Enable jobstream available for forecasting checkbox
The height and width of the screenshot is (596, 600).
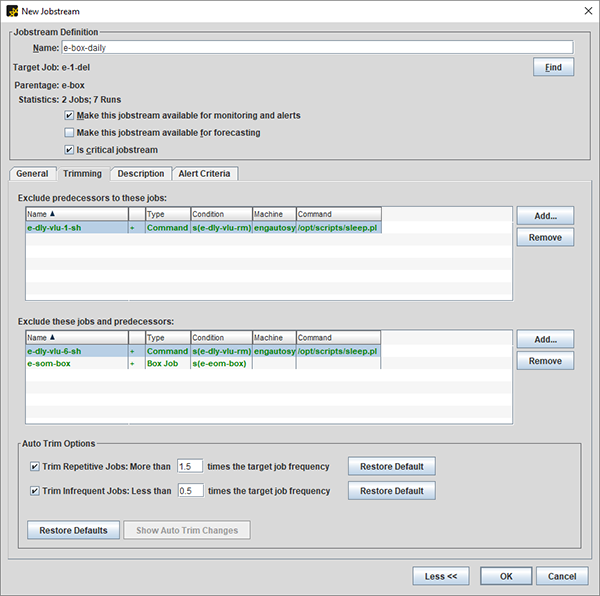tap(69, 132)
